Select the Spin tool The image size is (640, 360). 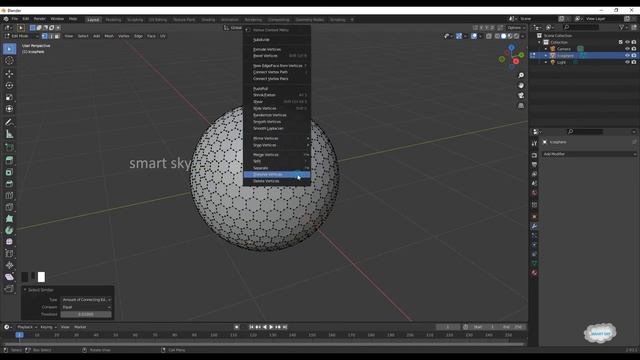click(9, 230)
